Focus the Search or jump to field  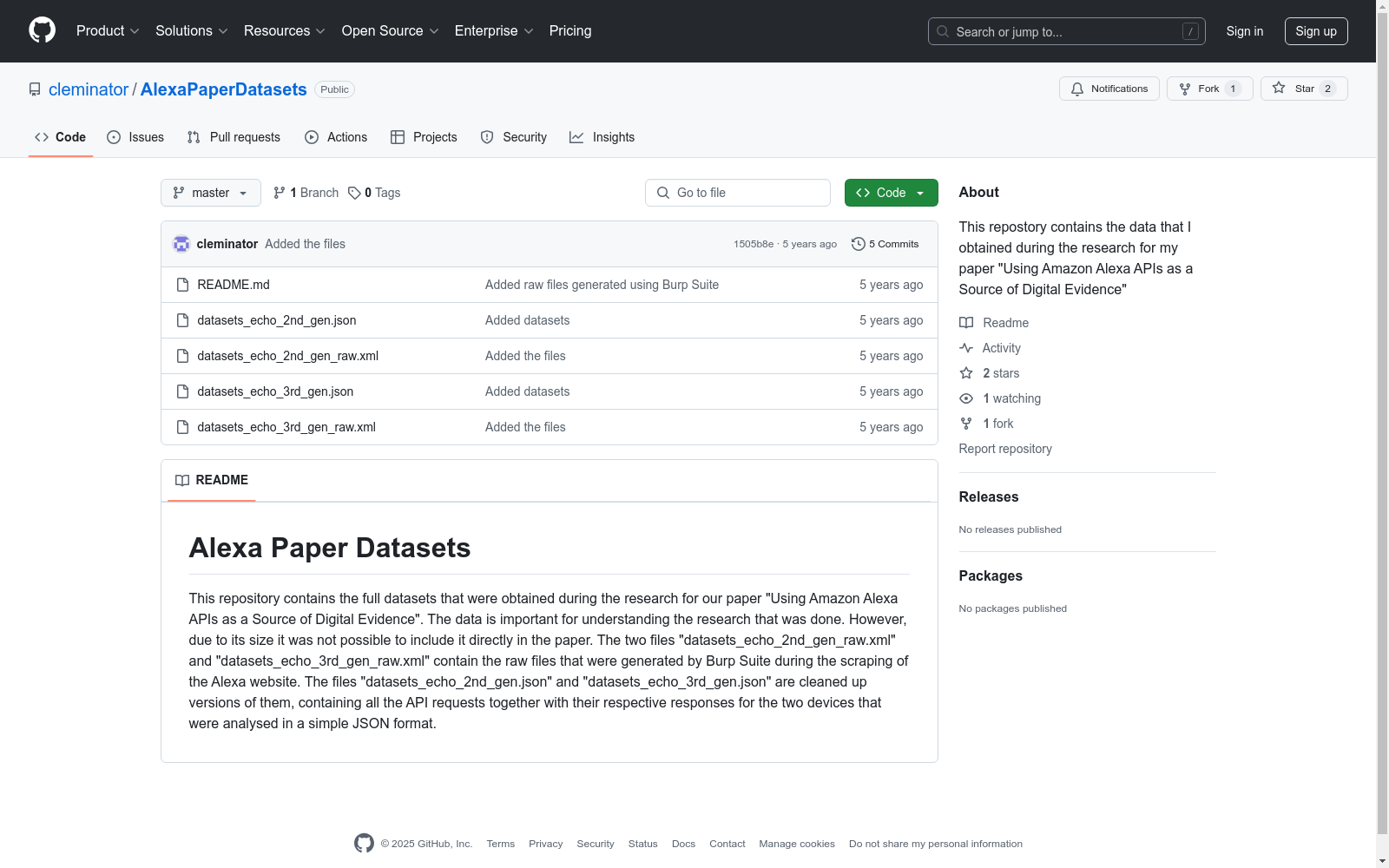(1067, 31)
